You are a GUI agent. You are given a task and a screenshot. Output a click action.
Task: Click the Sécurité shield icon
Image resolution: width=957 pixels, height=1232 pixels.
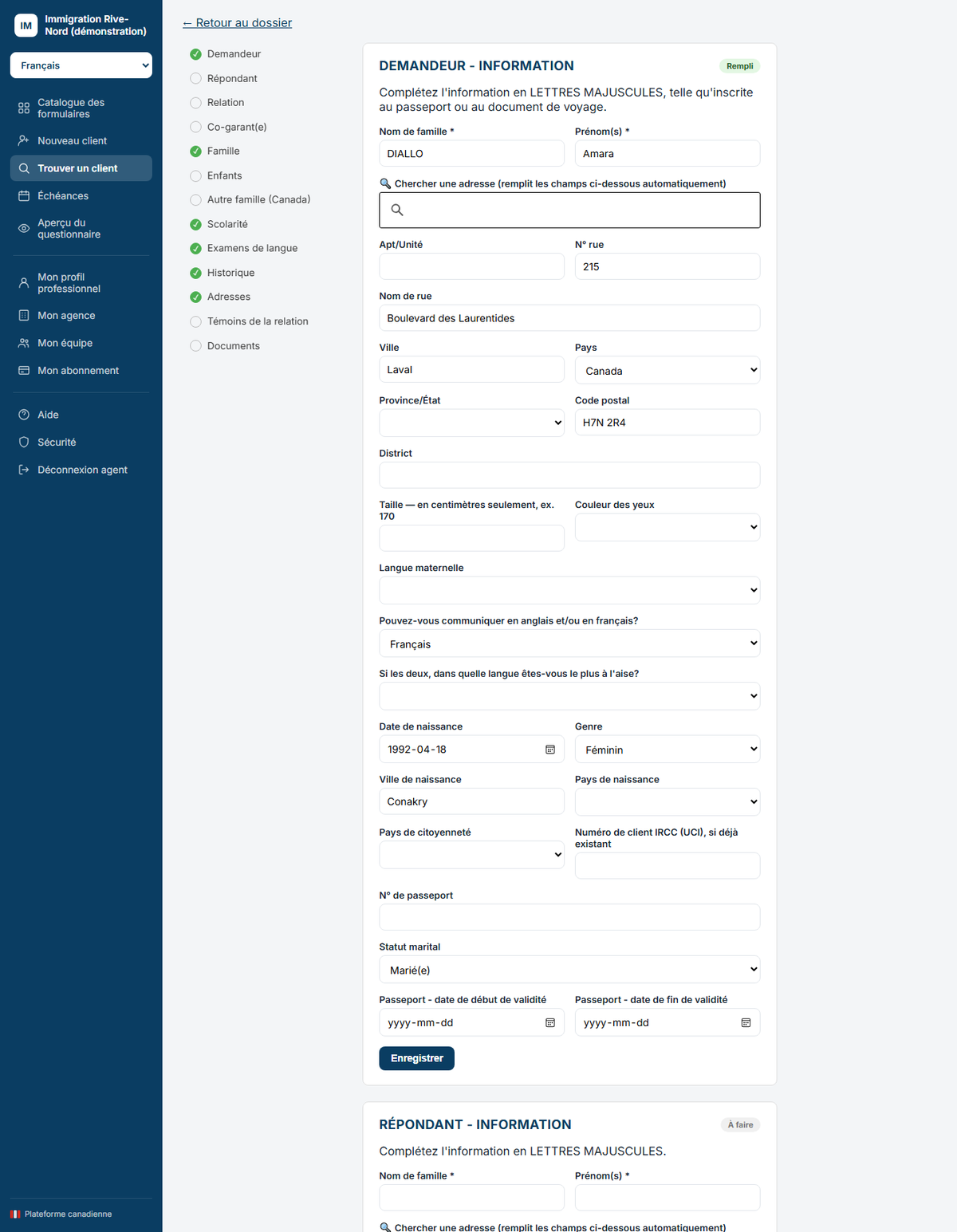[24, 442]
